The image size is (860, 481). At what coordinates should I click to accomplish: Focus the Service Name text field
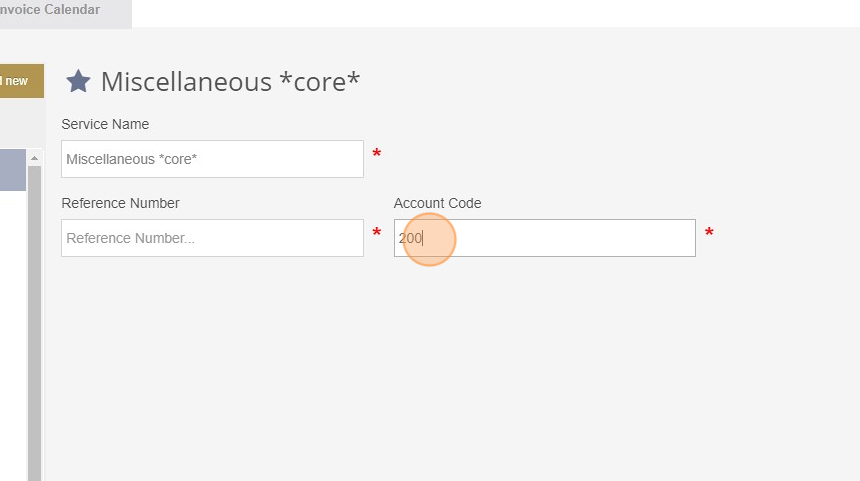pos(212,159)
